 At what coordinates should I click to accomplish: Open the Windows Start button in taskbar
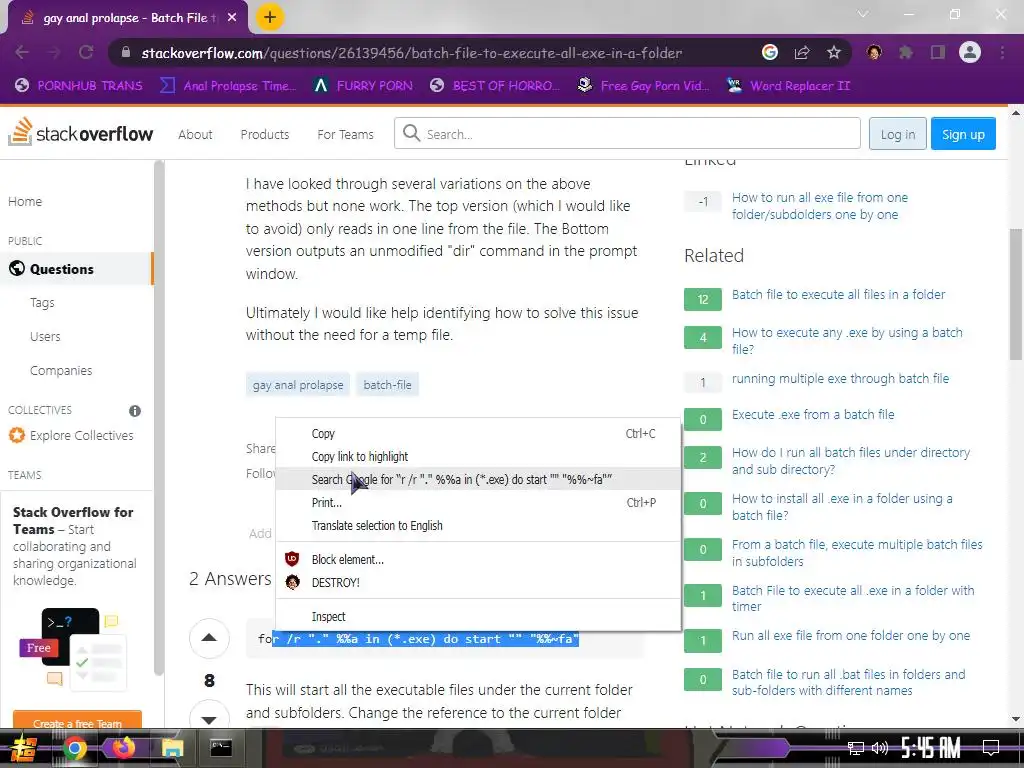[24, 748]
